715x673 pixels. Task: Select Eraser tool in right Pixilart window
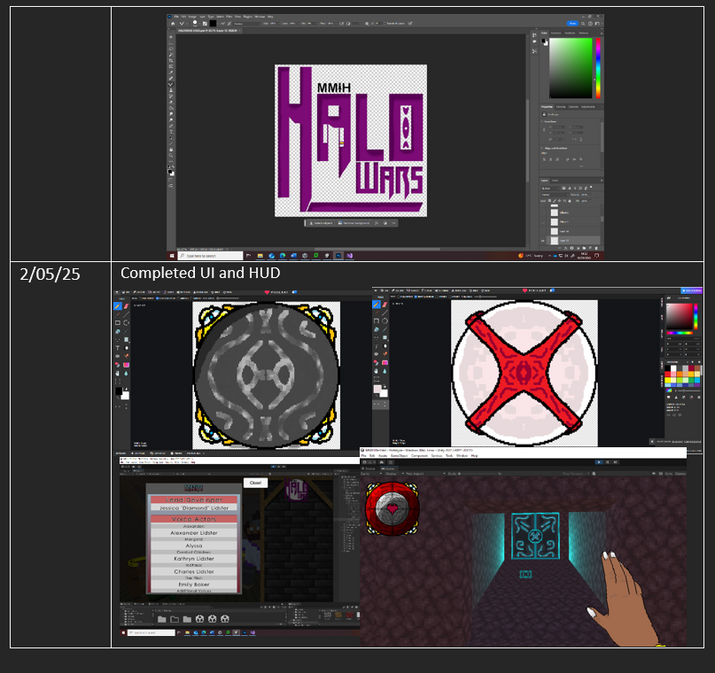[385, 304]
